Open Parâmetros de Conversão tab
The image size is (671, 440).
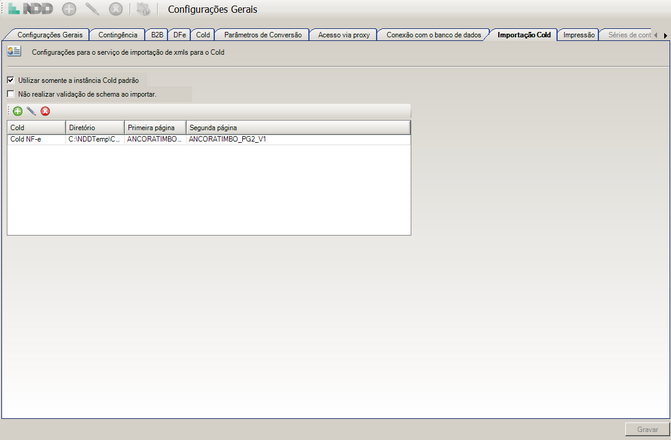263,35
